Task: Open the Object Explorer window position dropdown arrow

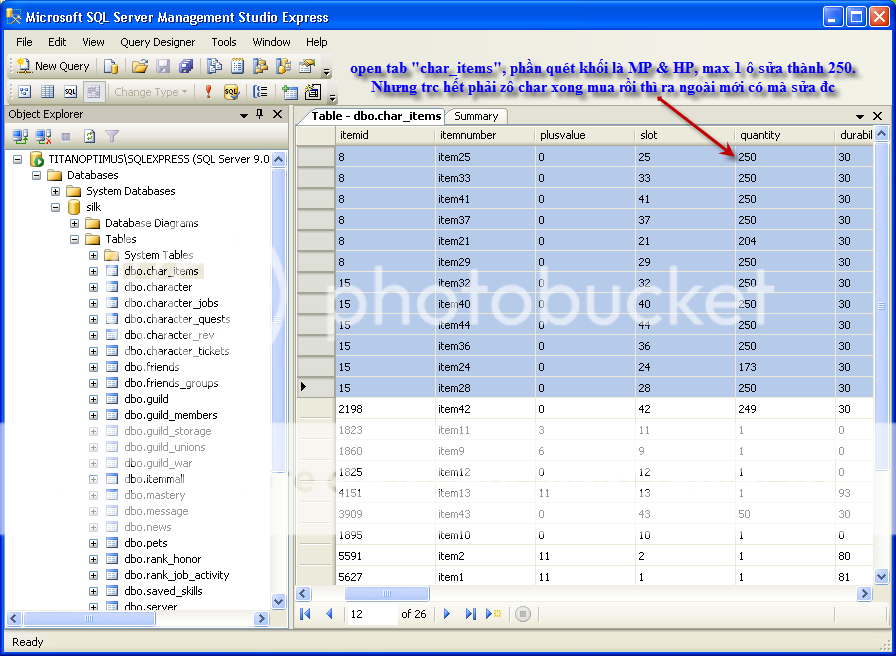Action: pos(244,115)
